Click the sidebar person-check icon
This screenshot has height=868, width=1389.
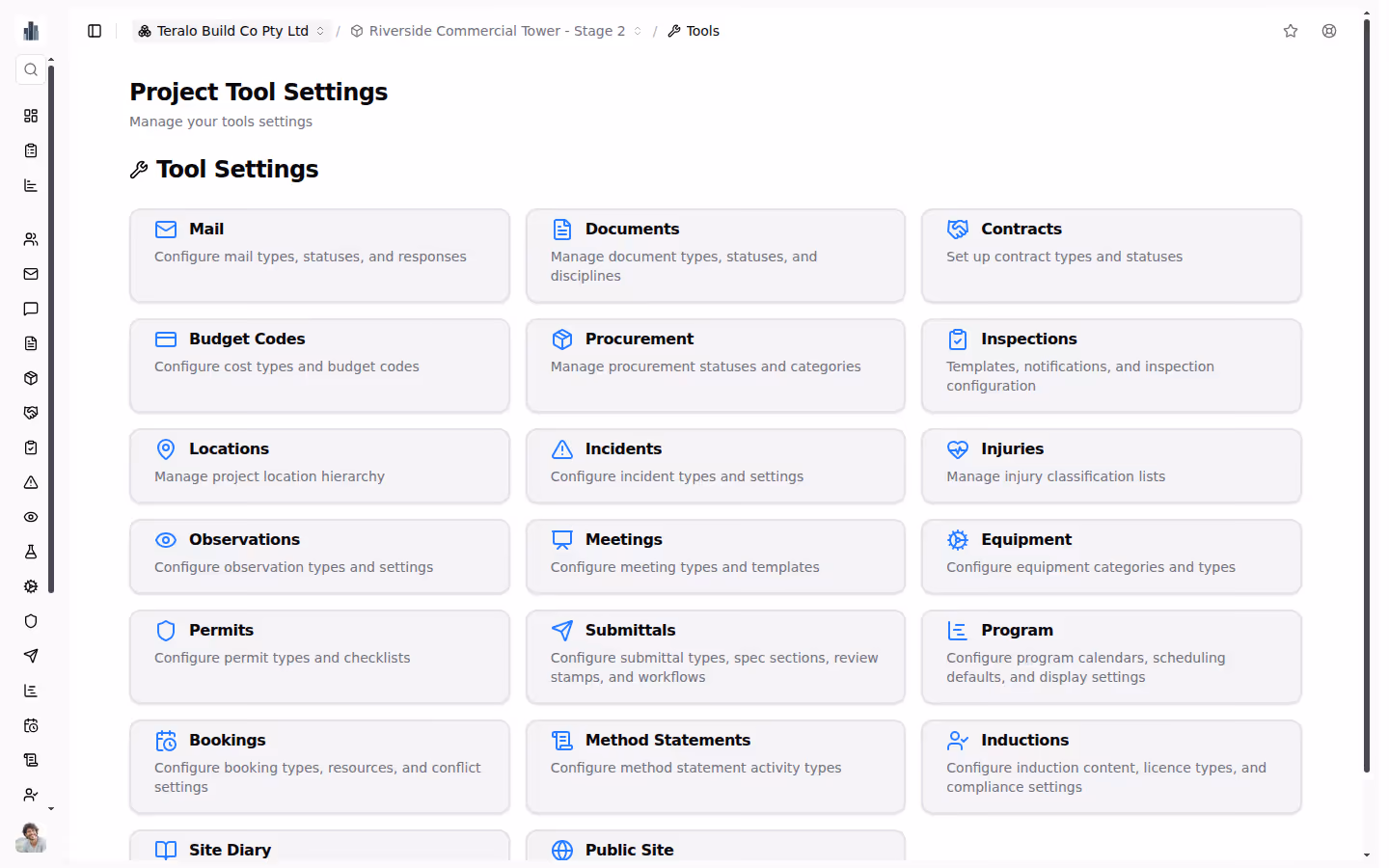coord(31,795)
